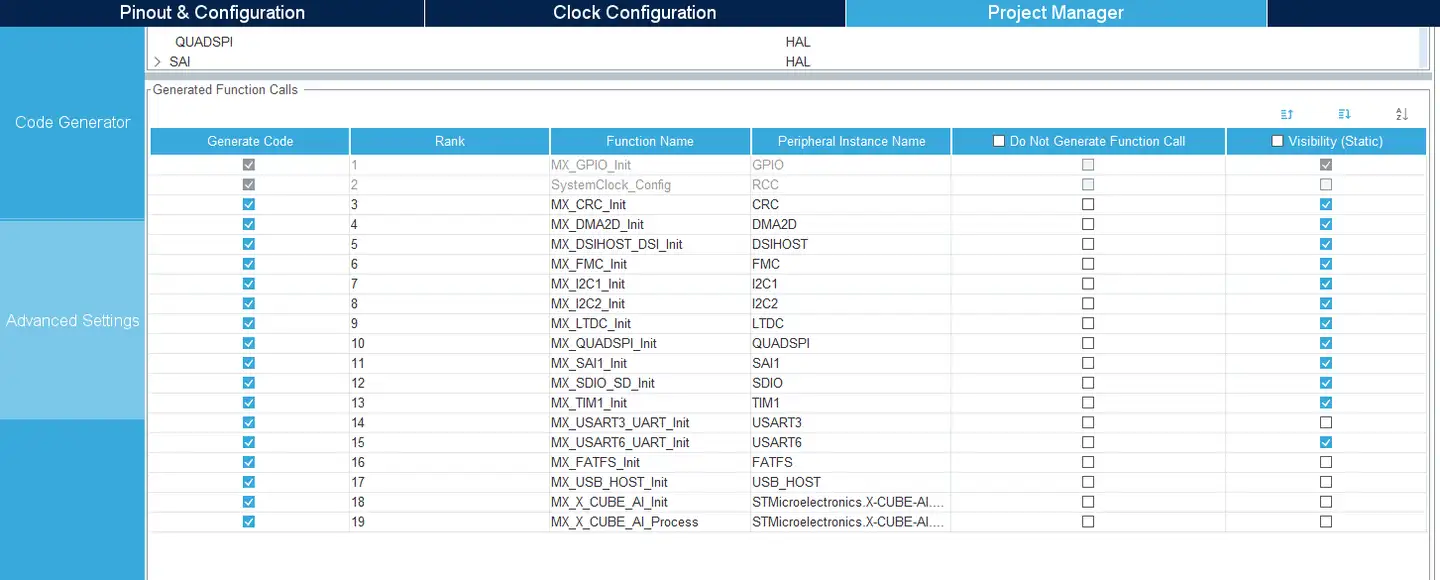Click the HAL value beside QUADSPI
Image resolution: width=1440 pixels, height=580 pixels.
coord(798,42)
